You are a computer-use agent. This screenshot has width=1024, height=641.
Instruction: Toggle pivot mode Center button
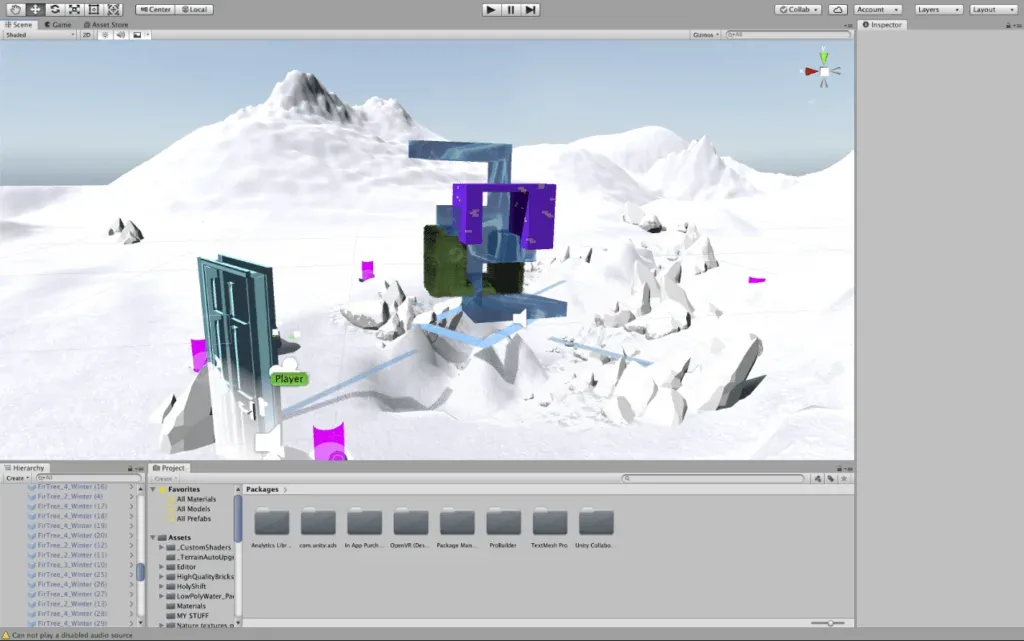click(x=155, y=9)
